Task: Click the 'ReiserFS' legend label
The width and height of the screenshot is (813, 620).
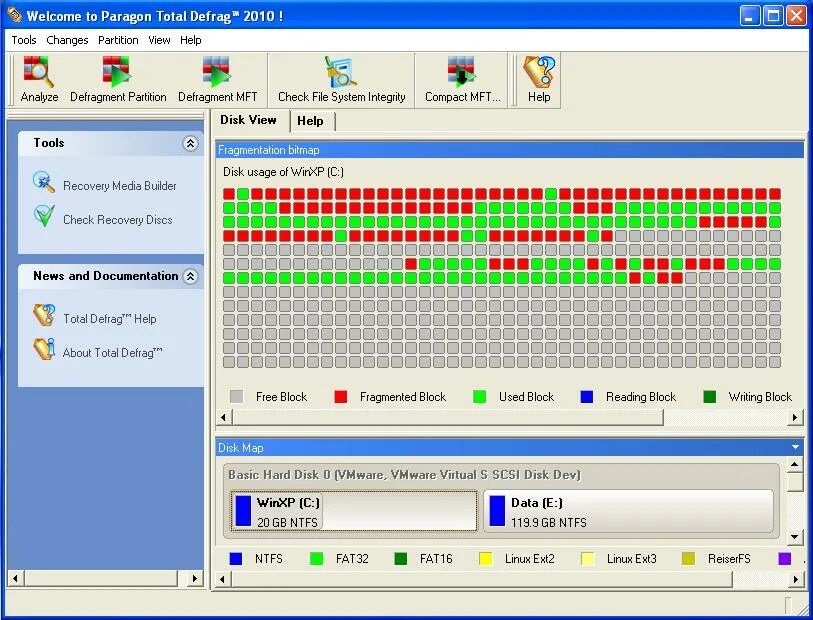Action: (729, 559)
